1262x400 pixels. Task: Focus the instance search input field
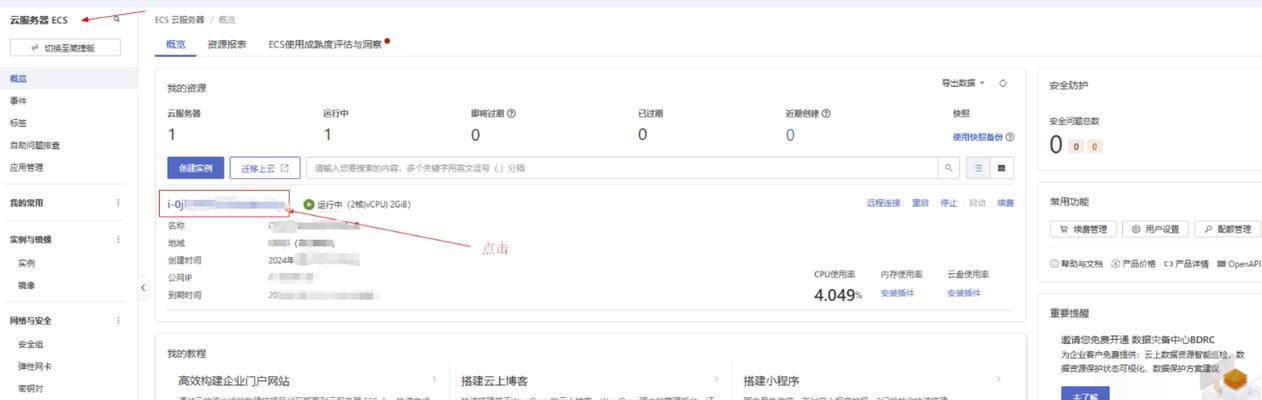(621, 168)
